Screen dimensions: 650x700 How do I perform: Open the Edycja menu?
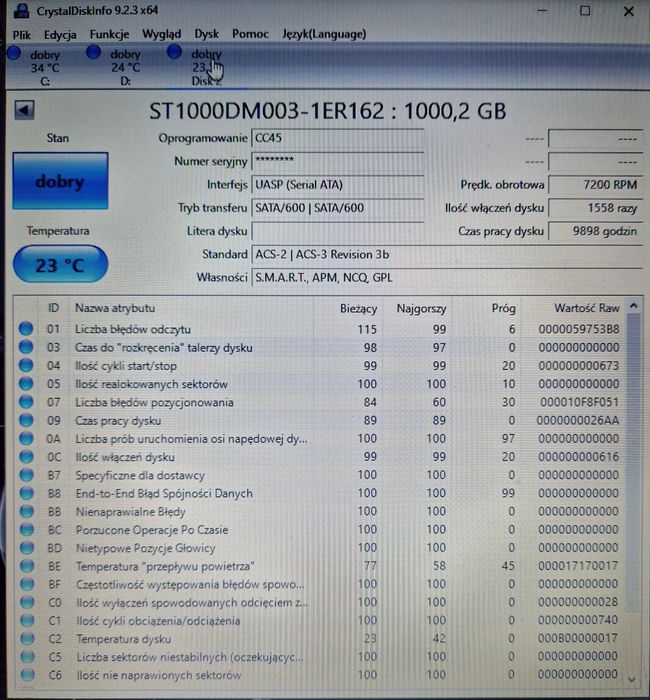pyautogui.click(x=60, y=35)
